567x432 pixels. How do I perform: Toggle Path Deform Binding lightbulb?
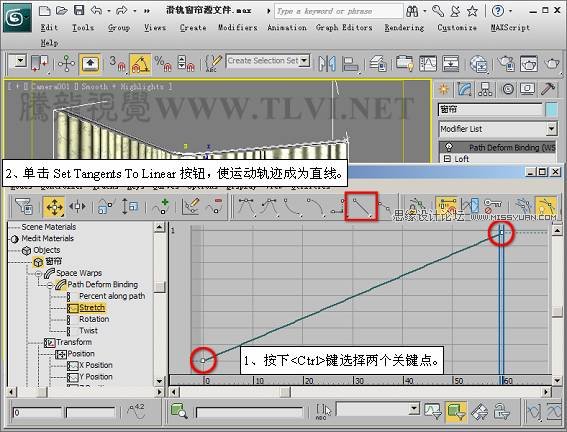449,147
